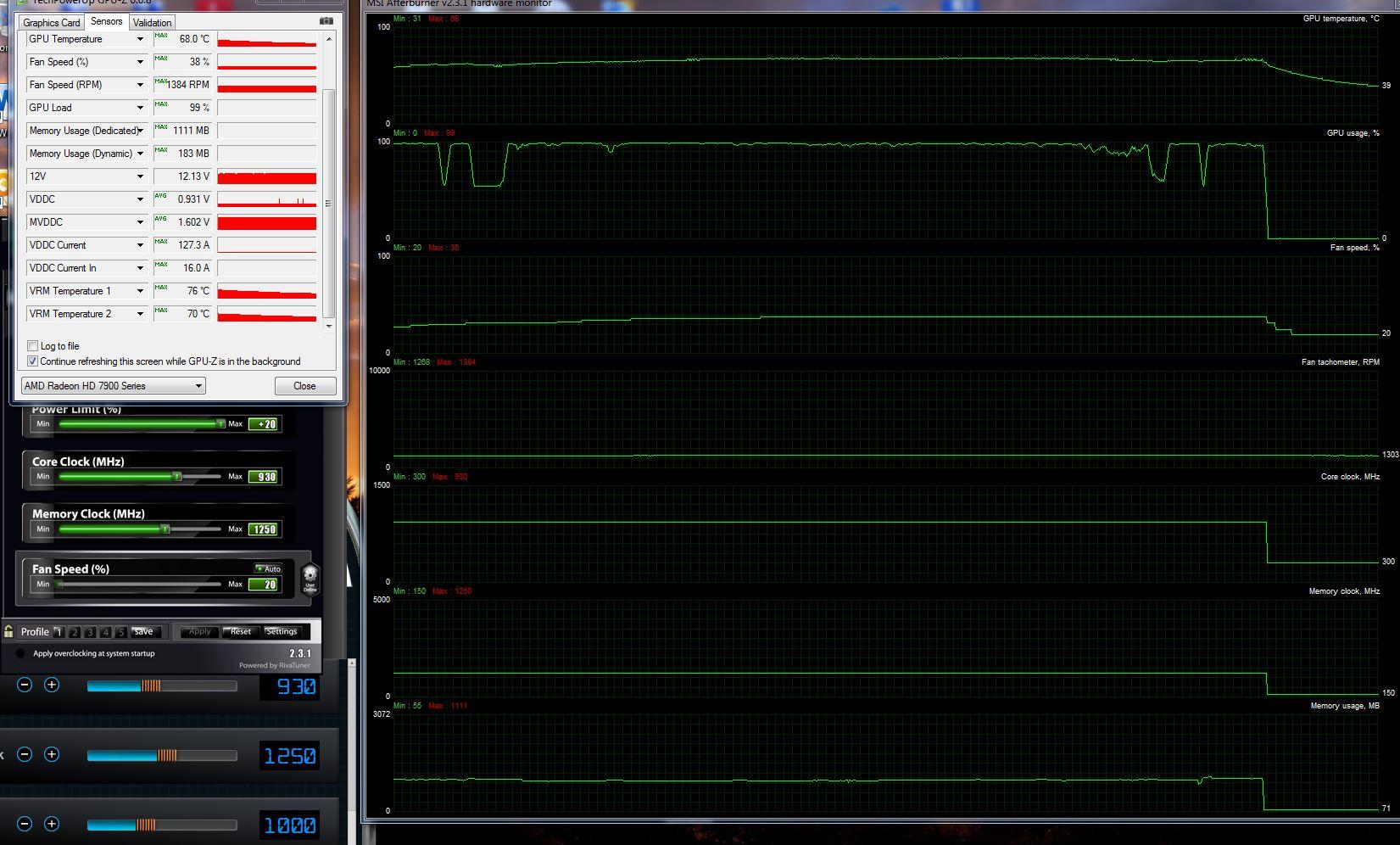Select the Sensors tab
The height and width of the screenshot is (845, 1400).
[106, 21]
